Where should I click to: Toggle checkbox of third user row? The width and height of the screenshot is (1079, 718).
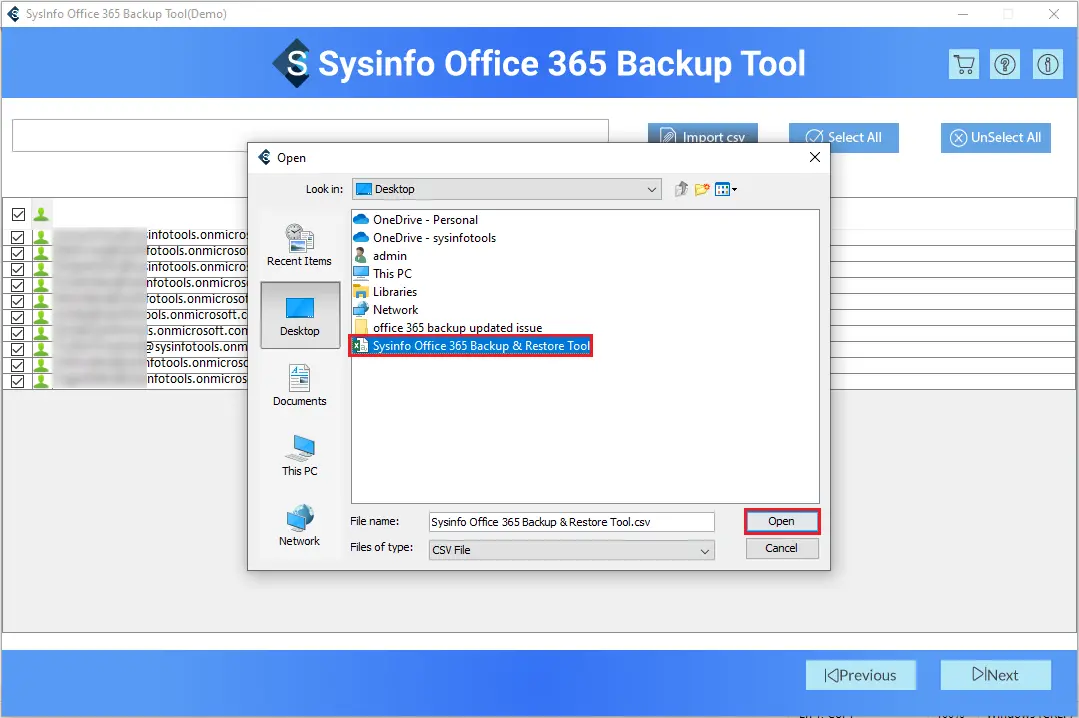tap(18, 269)
